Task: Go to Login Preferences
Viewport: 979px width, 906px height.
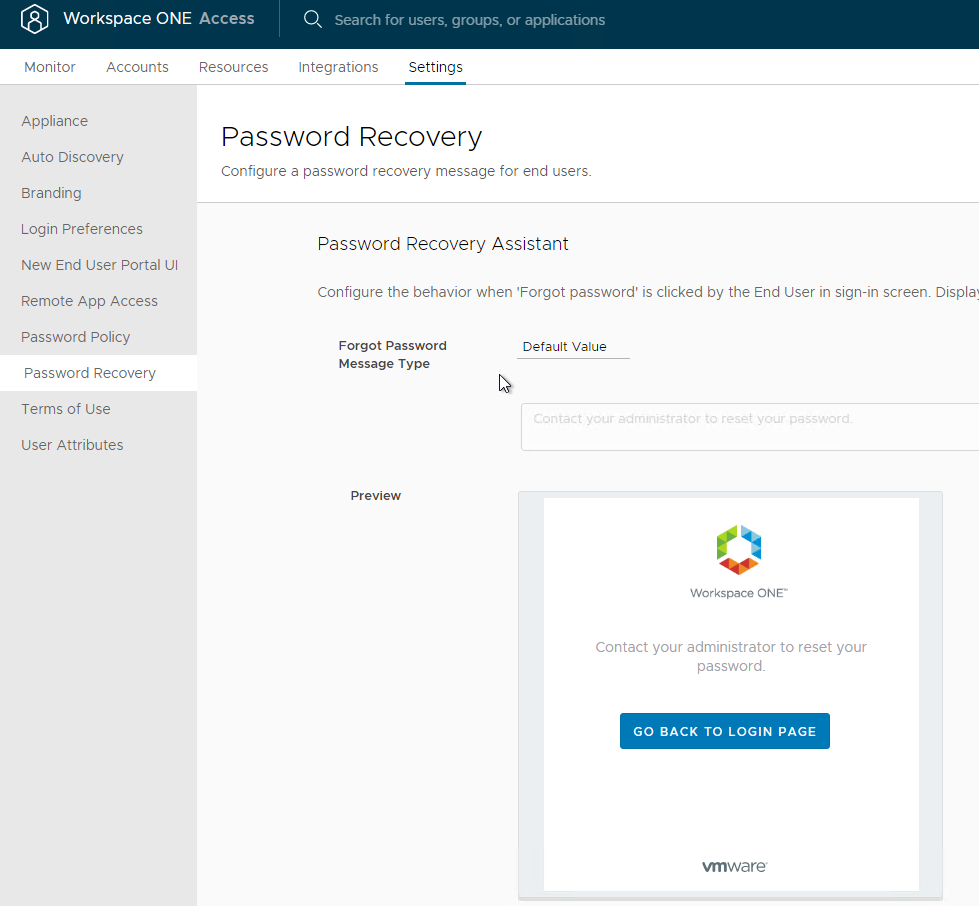Action: pyautogui.click(x=82, y=229)
